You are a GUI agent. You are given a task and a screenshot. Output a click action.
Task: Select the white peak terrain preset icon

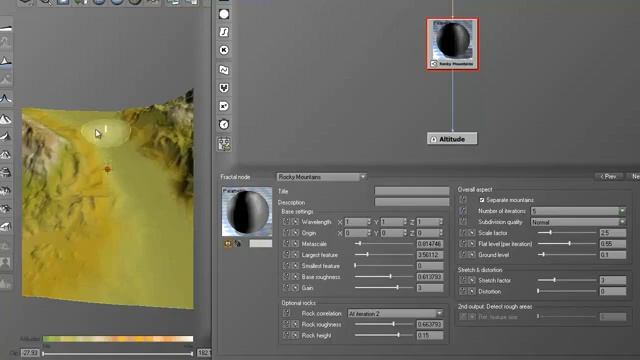[x=6, y=61]
